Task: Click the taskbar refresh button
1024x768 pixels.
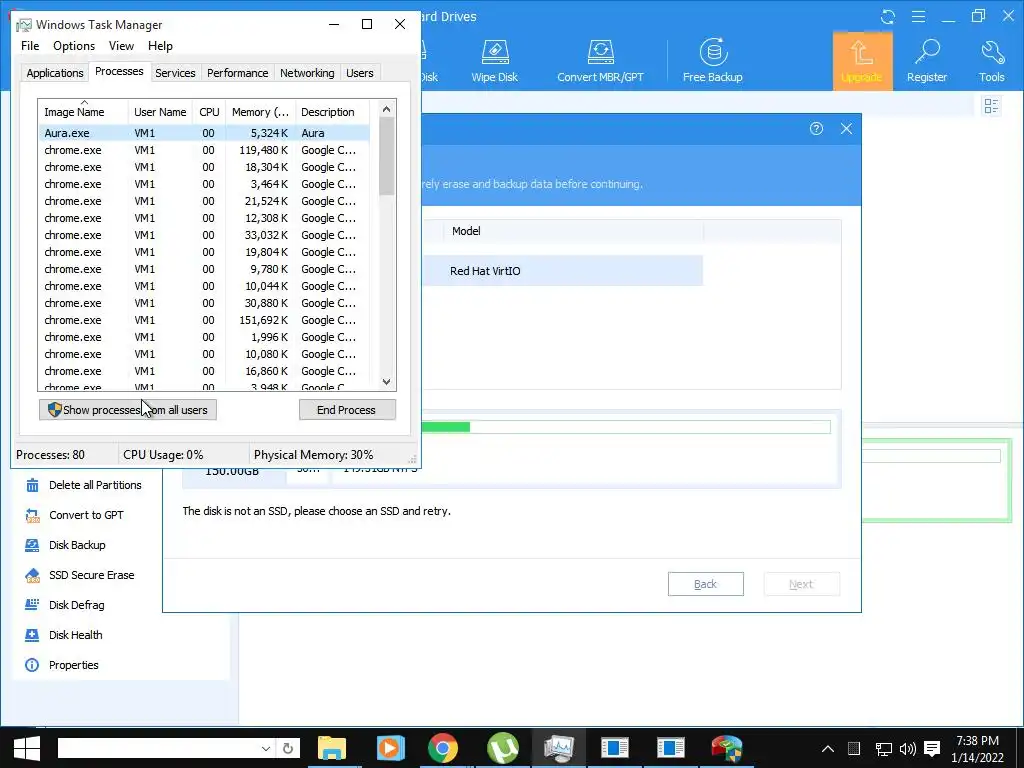Action: (x=288, y=748)
